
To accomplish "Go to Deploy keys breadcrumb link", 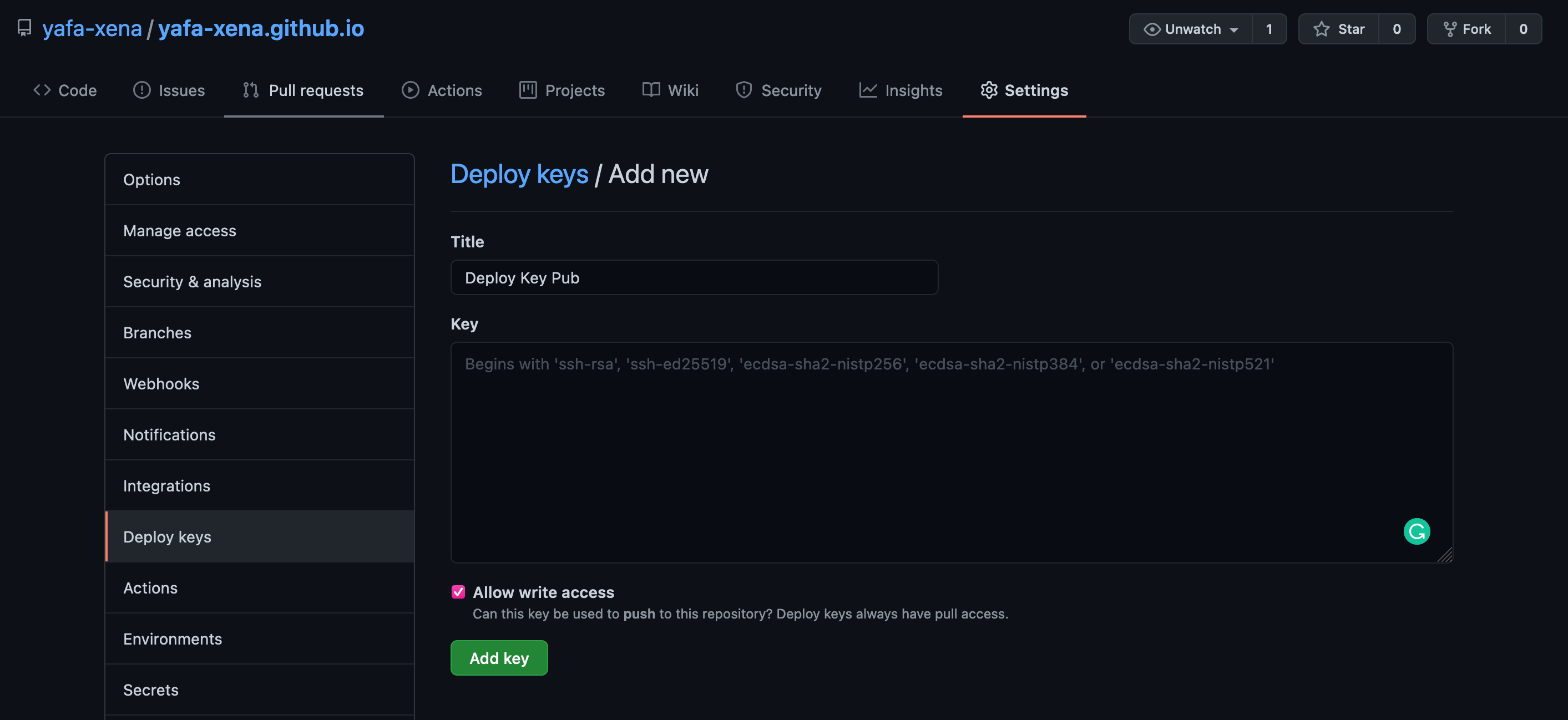I will (519, 174).
